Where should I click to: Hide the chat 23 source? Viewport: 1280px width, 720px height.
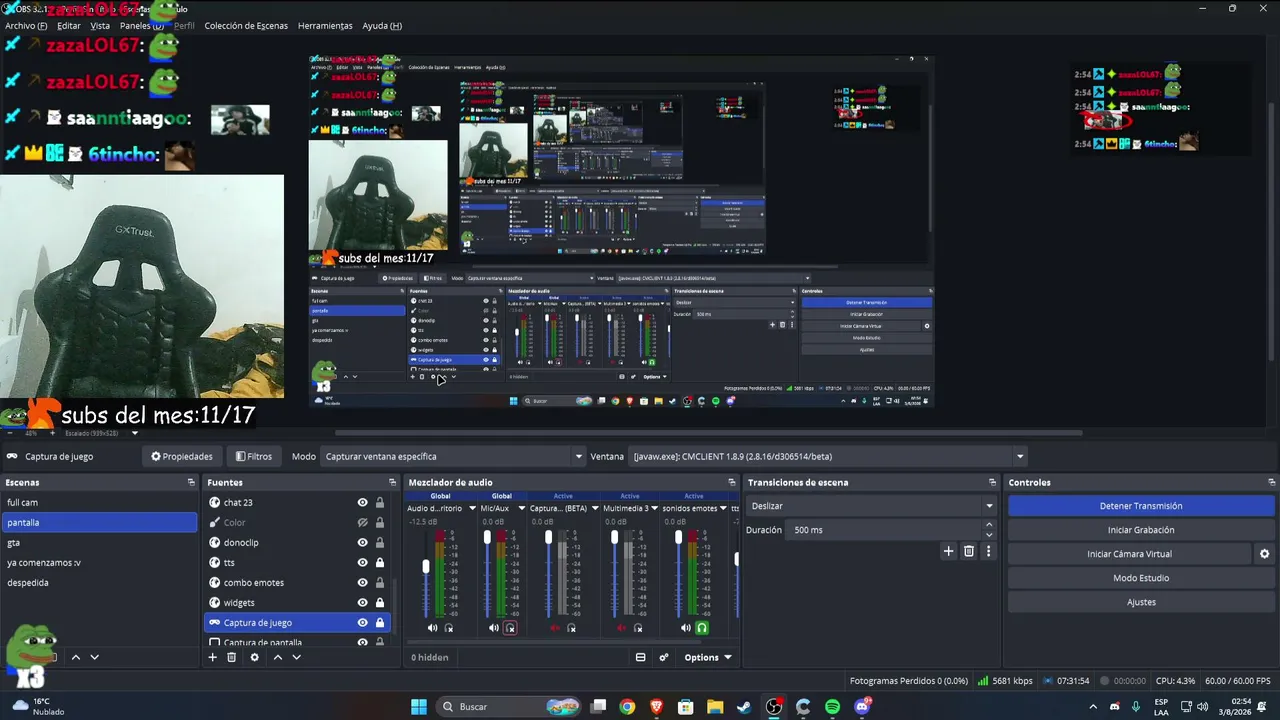[x=362, y=502]
